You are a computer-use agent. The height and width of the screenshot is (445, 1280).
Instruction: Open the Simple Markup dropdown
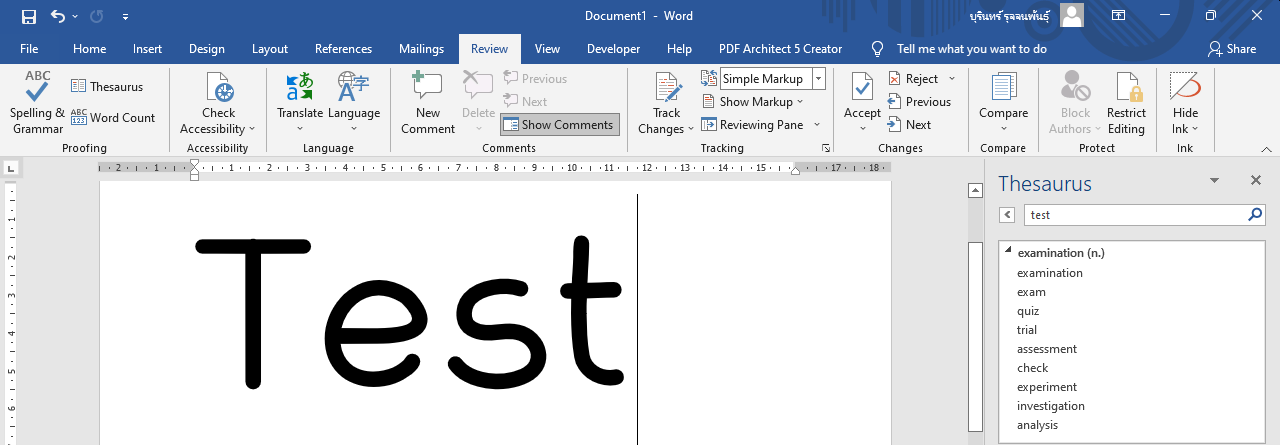coord(818,79)
